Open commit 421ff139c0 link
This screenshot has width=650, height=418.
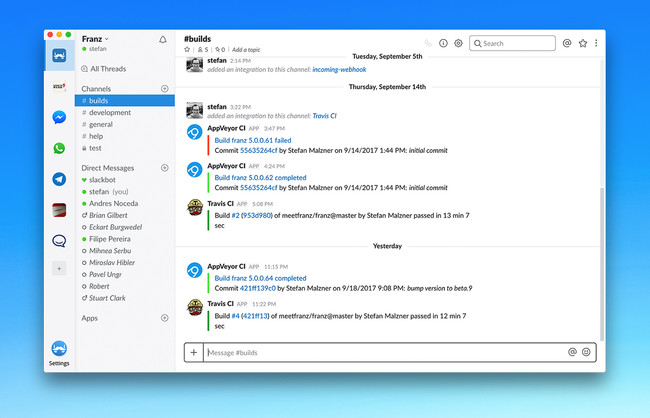coord(257,288)
